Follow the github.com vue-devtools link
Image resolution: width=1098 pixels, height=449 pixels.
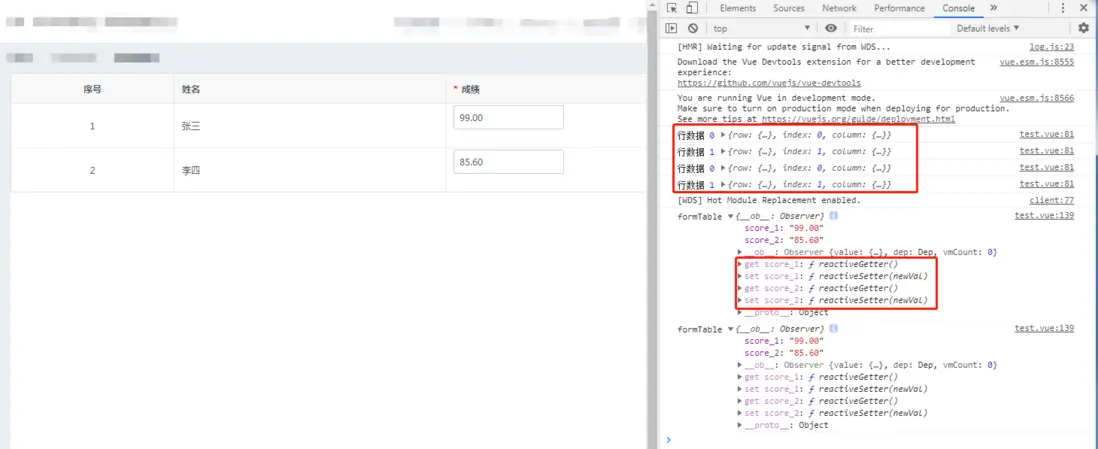(769, 83)
